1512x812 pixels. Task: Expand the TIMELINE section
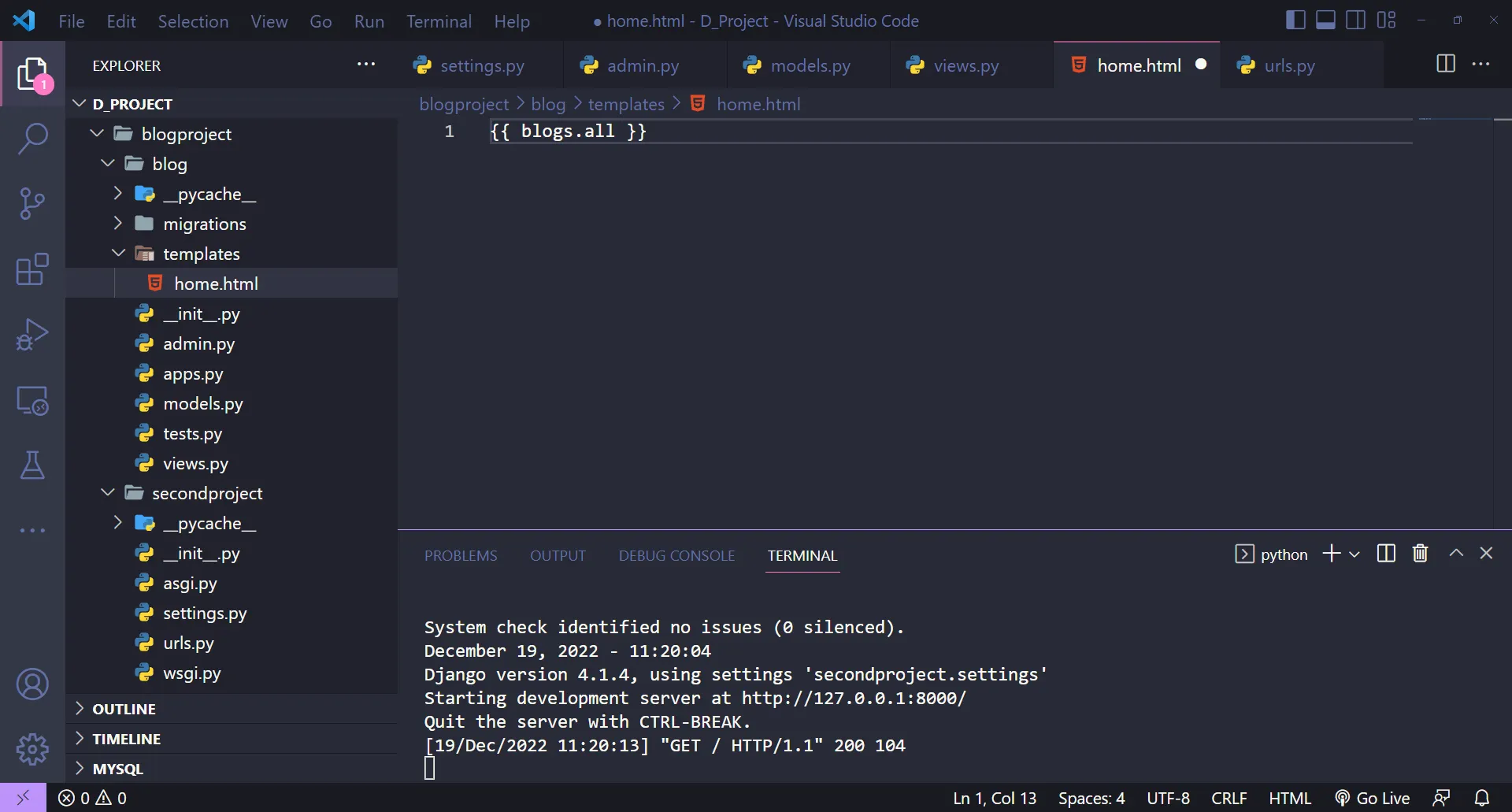click(x=232, y=739)
